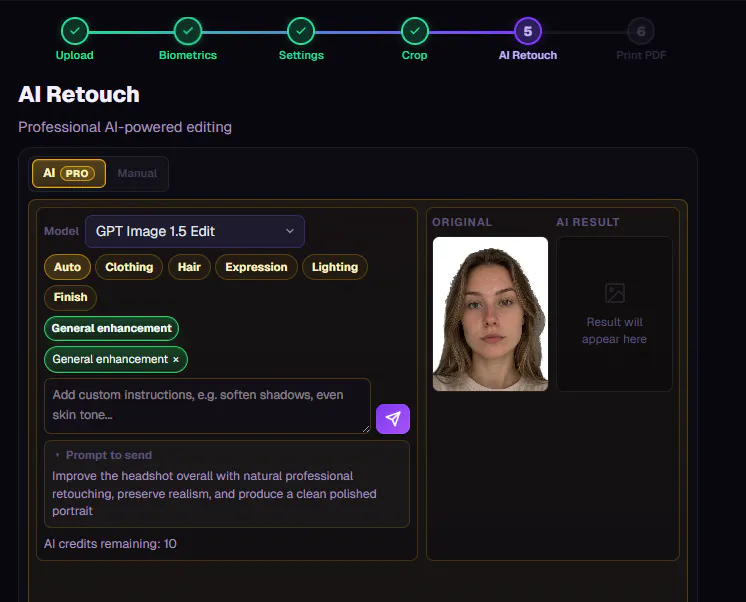Click the 'AI credits remaining: 10' text

click(x=110, y=544)
